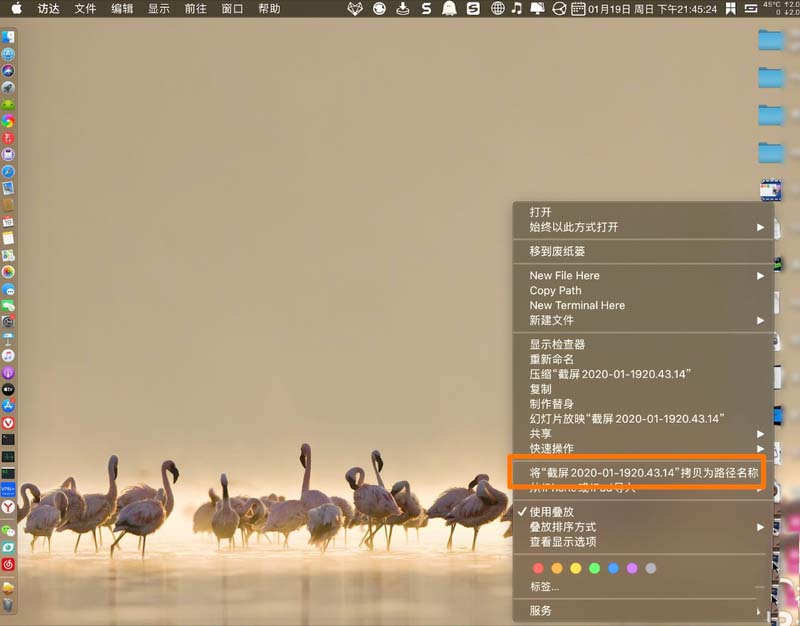Click the globe icon in the menu bar
This screenshot has height=626, width=800.
[499, 9]
